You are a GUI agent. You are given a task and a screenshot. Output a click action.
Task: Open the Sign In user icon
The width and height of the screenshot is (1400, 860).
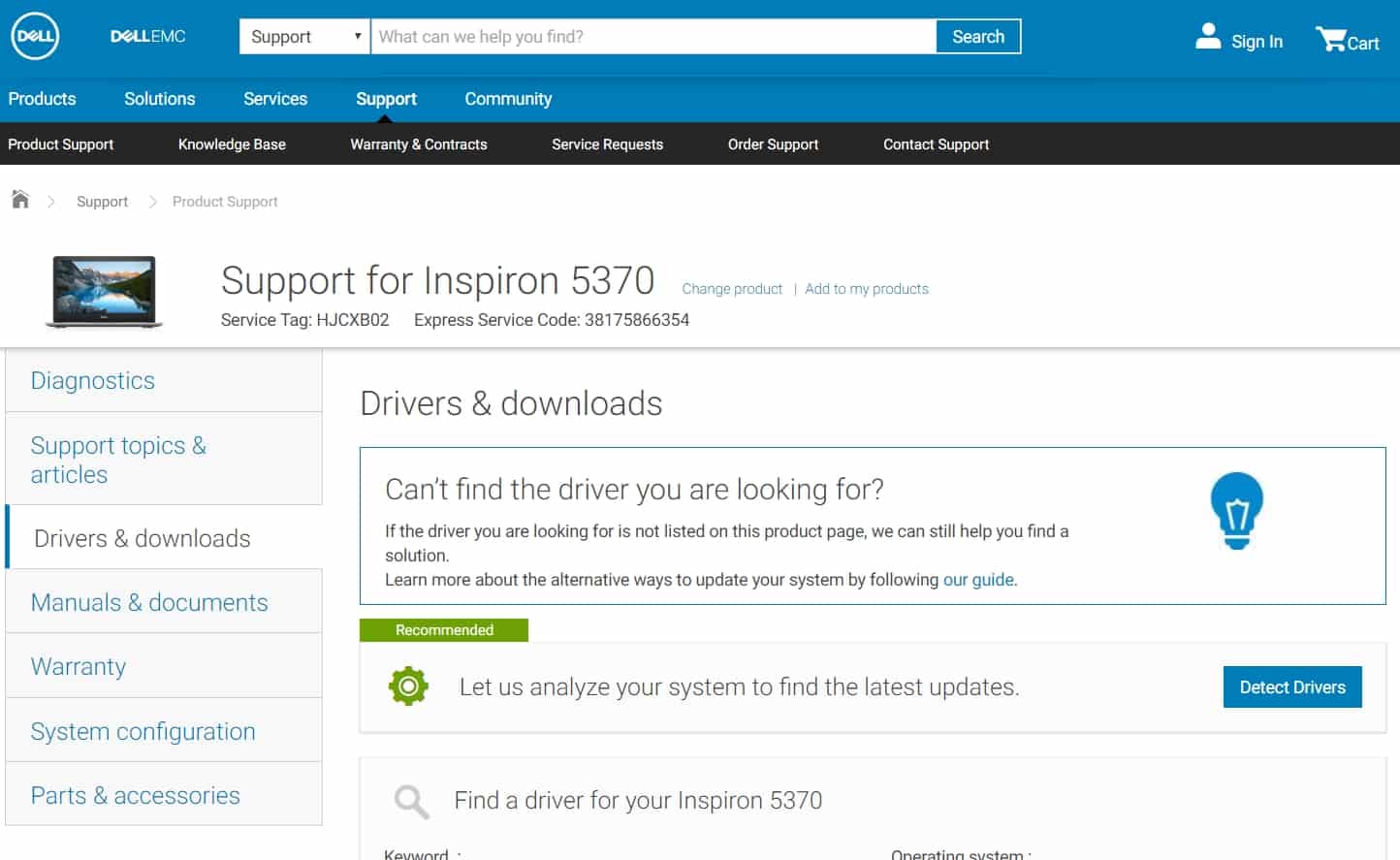[1208, 37]
